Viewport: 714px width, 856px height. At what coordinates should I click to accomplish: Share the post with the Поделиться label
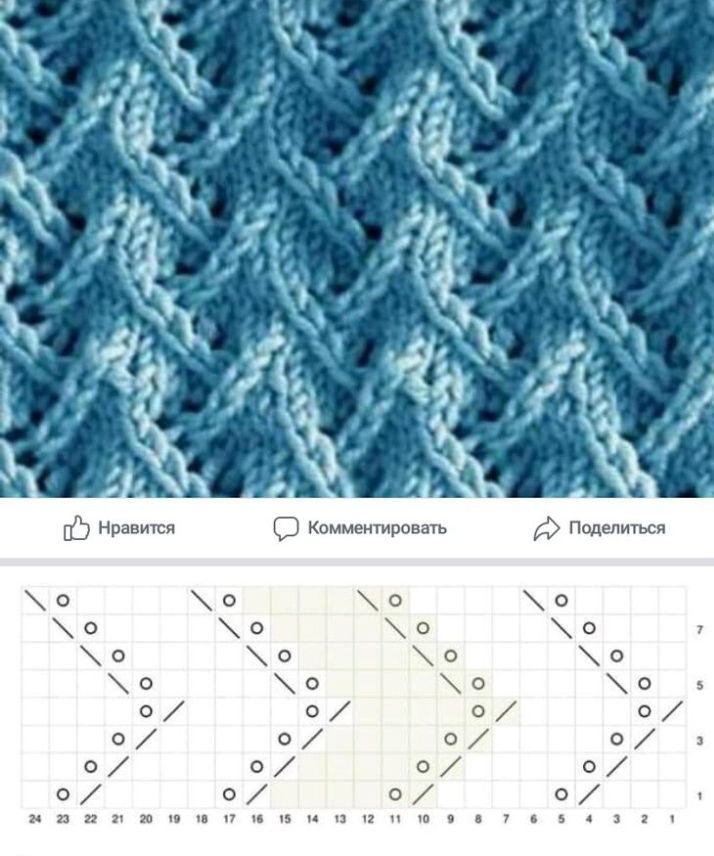tap(617, 528)
